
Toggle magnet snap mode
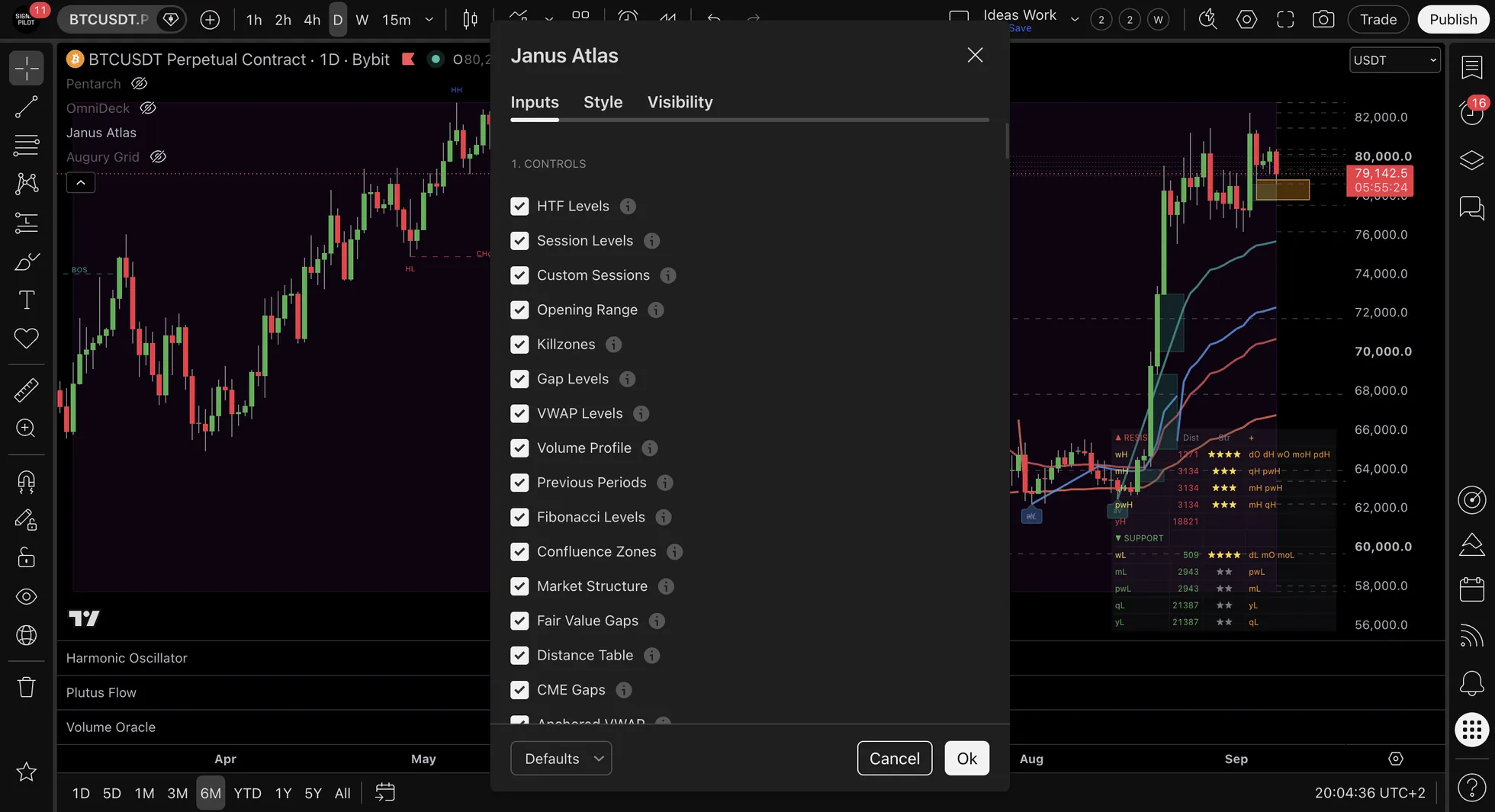click(x=27, y=481)
